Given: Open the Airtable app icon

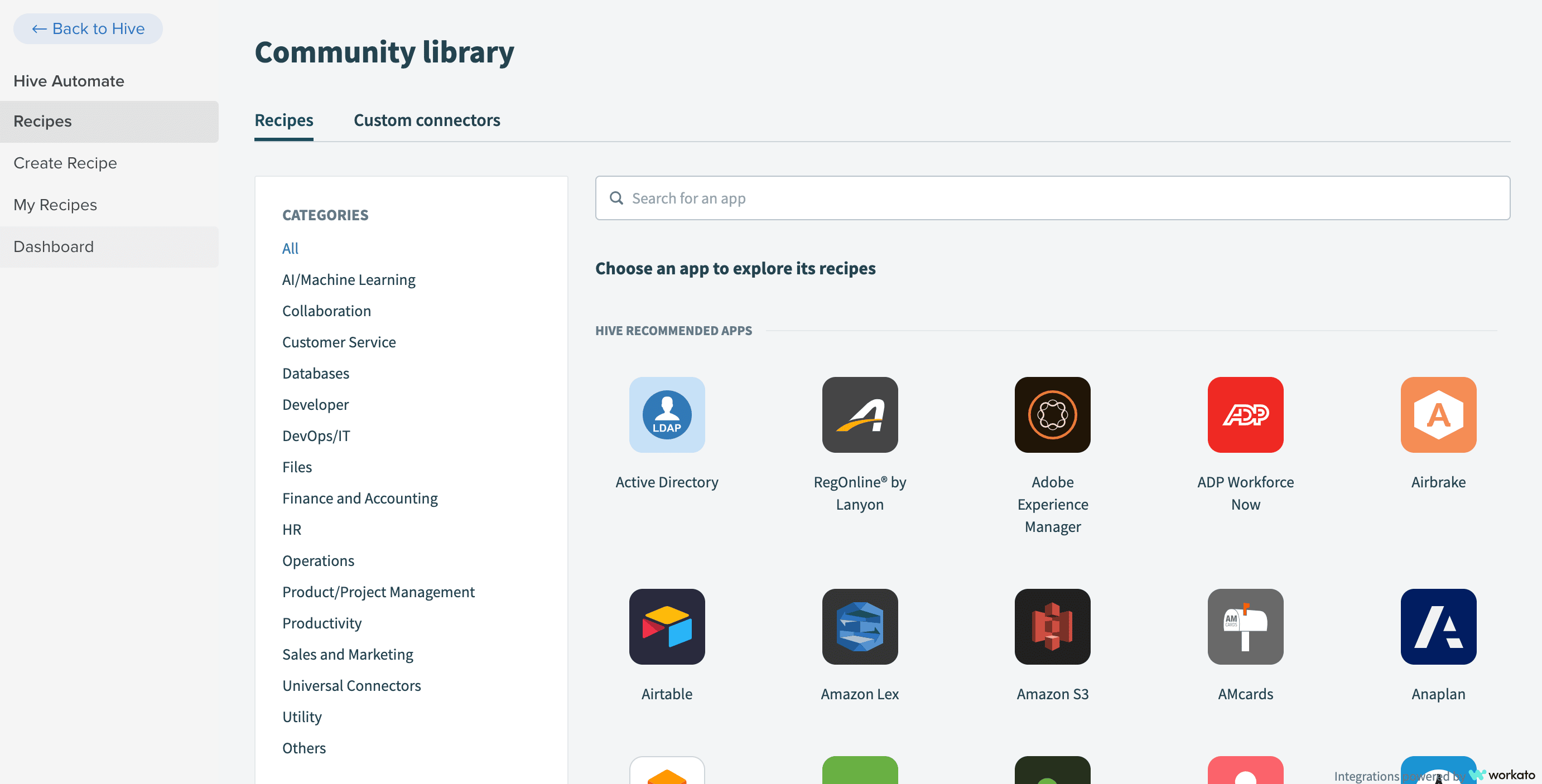Looking at the screenshot, I should (x=667, y=626).
